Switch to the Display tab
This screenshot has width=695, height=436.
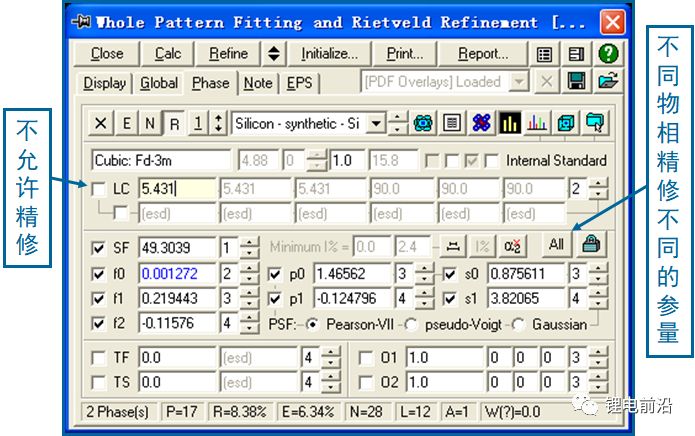pyautogui.click(x=105, y=83)
